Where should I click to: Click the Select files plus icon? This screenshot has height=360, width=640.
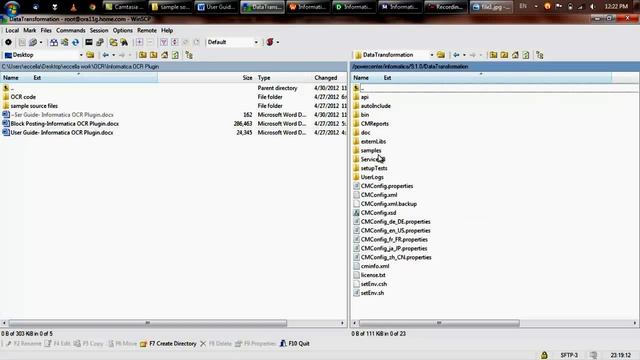(x=139, y=42)
